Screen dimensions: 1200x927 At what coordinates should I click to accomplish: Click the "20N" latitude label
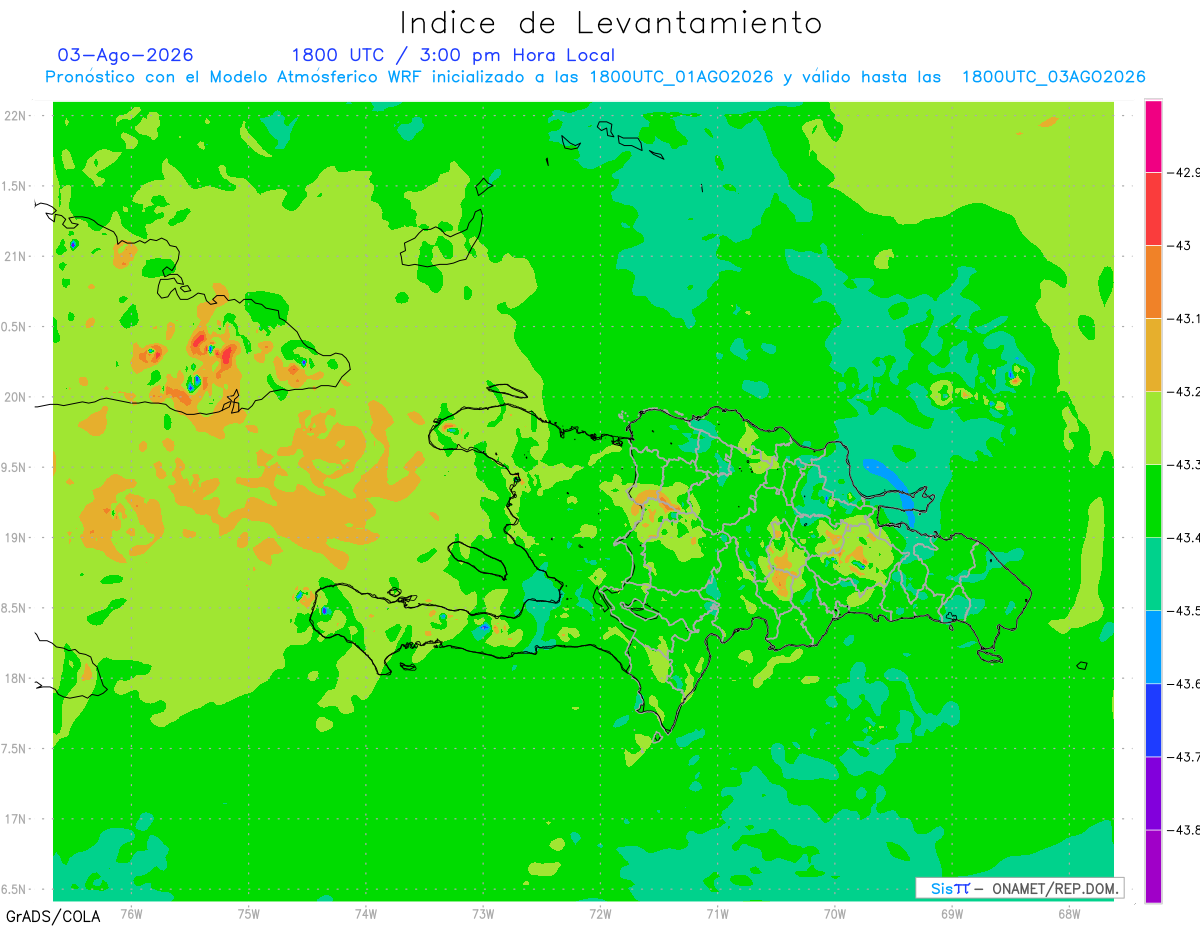click(x=17, y=397)
